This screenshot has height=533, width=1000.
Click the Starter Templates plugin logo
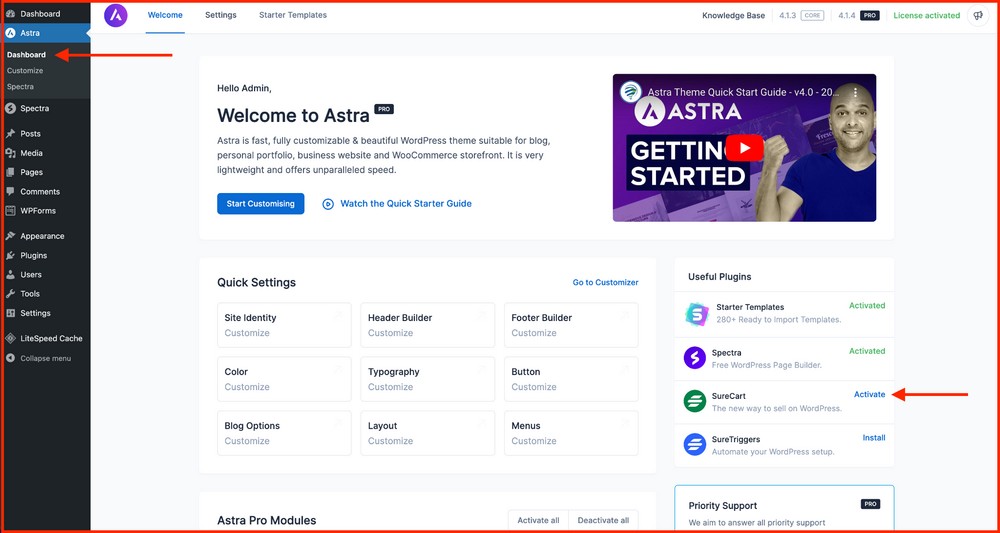[x=696, y=314]
